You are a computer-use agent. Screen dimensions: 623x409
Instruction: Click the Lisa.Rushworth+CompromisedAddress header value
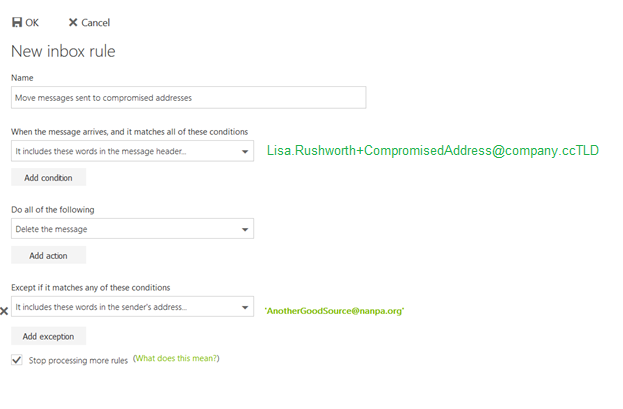pyautogui.click(x=433, y=151)
